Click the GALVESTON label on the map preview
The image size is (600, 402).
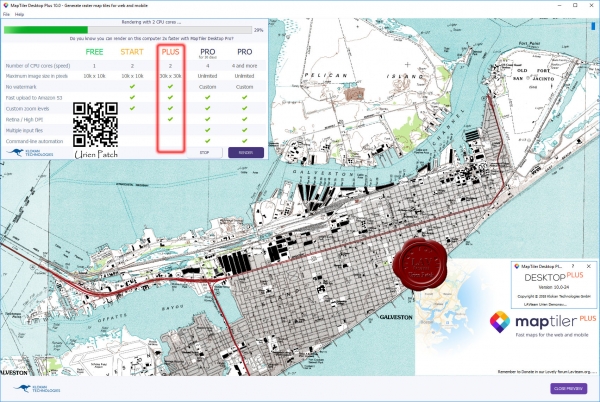[x=396, y=317]
